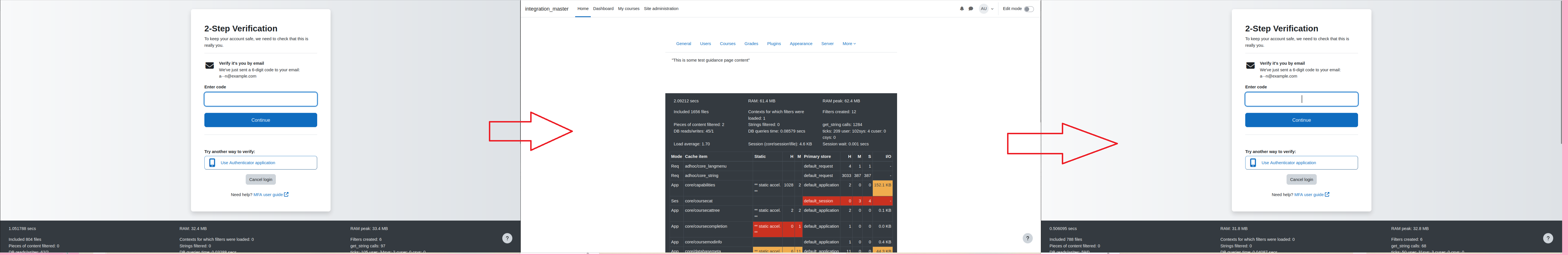Click the Load average: 1.70 value
This screenshot has width=1568, height=255.
(x=692, y=145)
